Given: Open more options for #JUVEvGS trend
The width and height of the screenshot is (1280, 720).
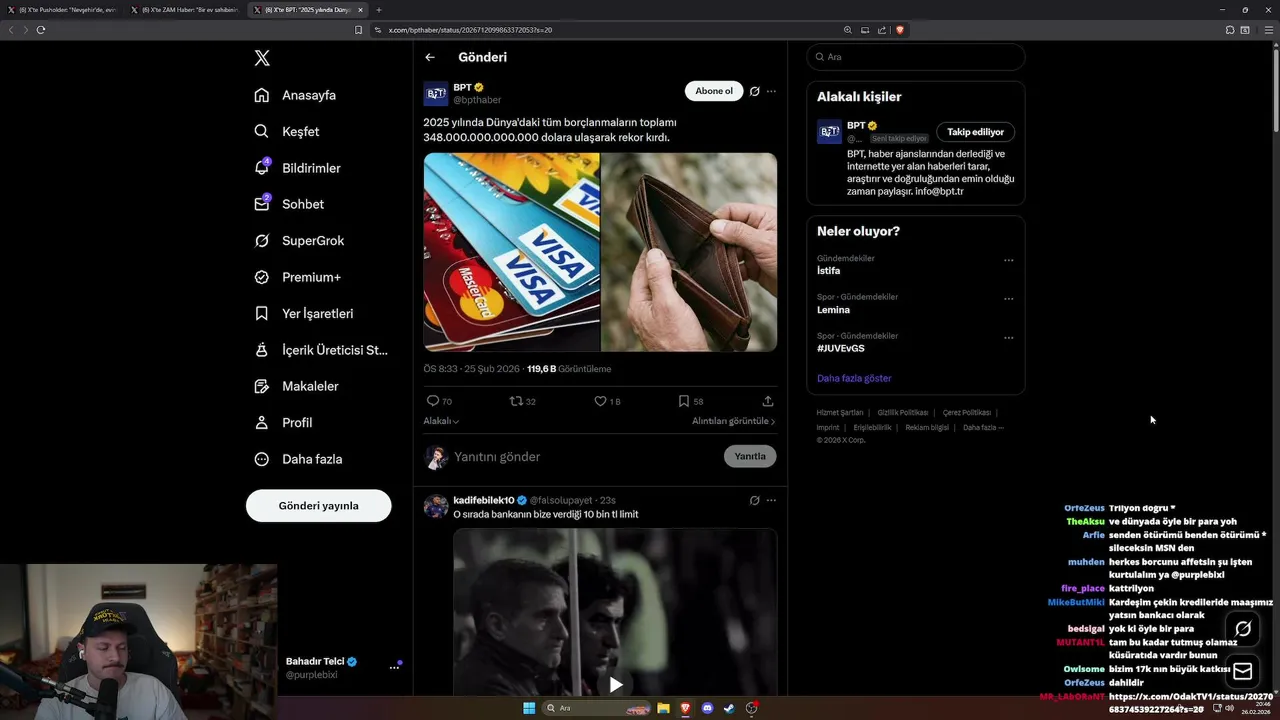Looking at the screenshot, I should [x=1008, y=338].
